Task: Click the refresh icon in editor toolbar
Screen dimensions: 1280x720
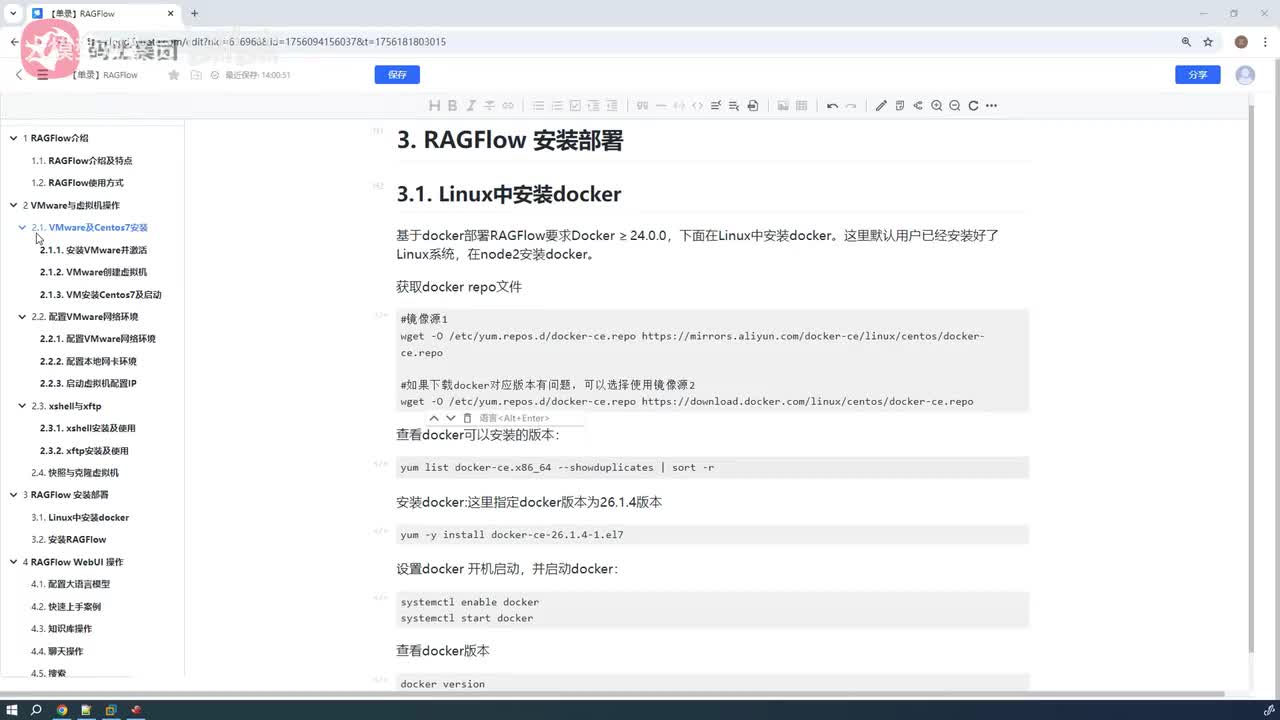Action: point(973,105)
